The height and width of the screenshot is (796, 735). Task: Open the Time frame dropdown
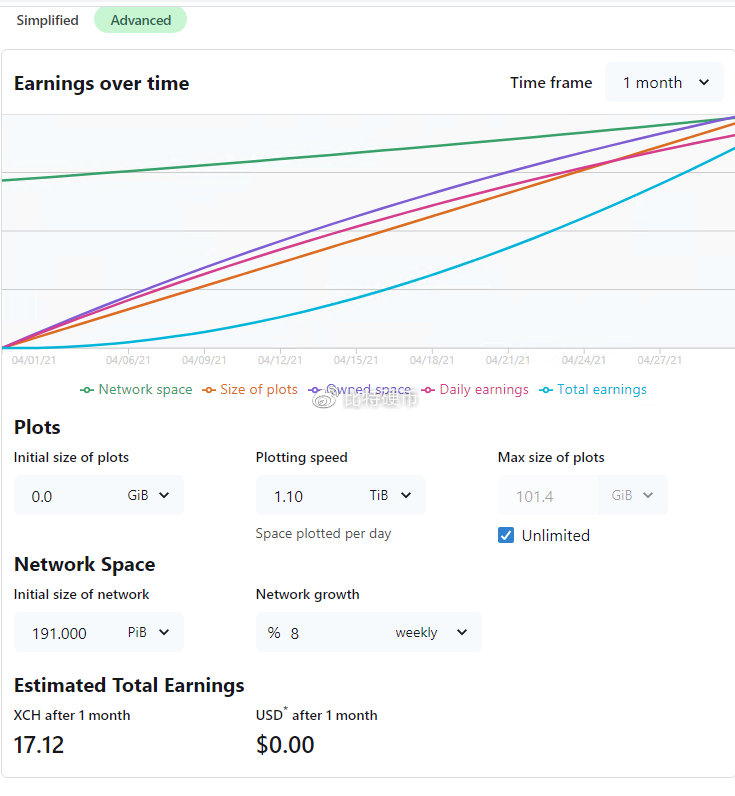click(664, 83)
